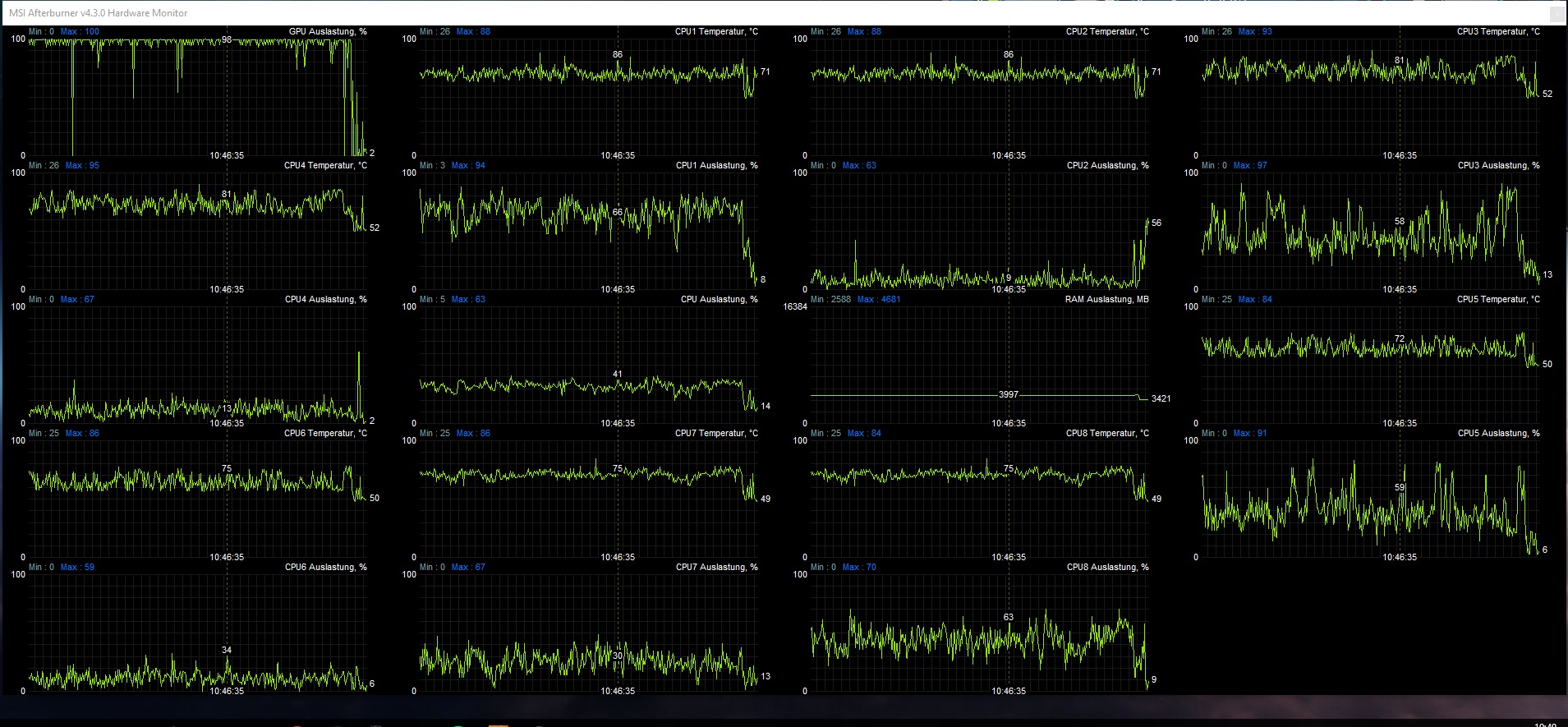
Task: Click the GPU Auslastung graph line
Action: point(197,97)
